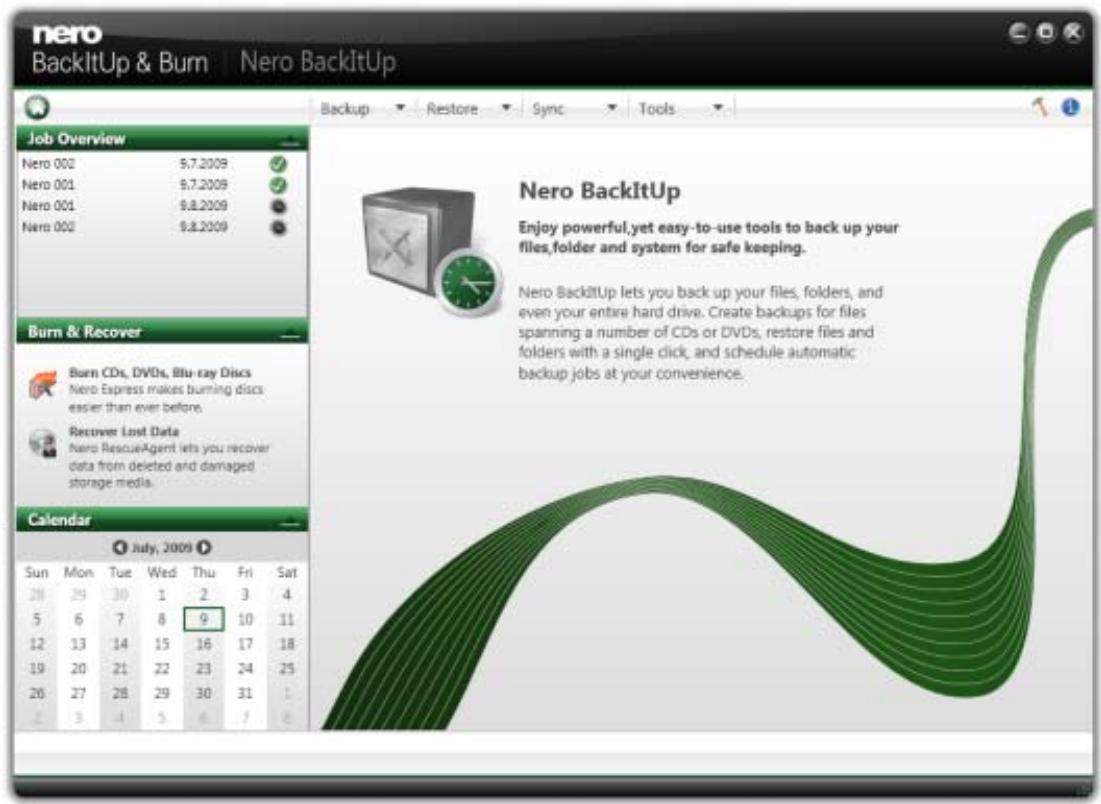Collapse the Job Overview panel
Screen dimensions: 1101x804
coord(290,140)
